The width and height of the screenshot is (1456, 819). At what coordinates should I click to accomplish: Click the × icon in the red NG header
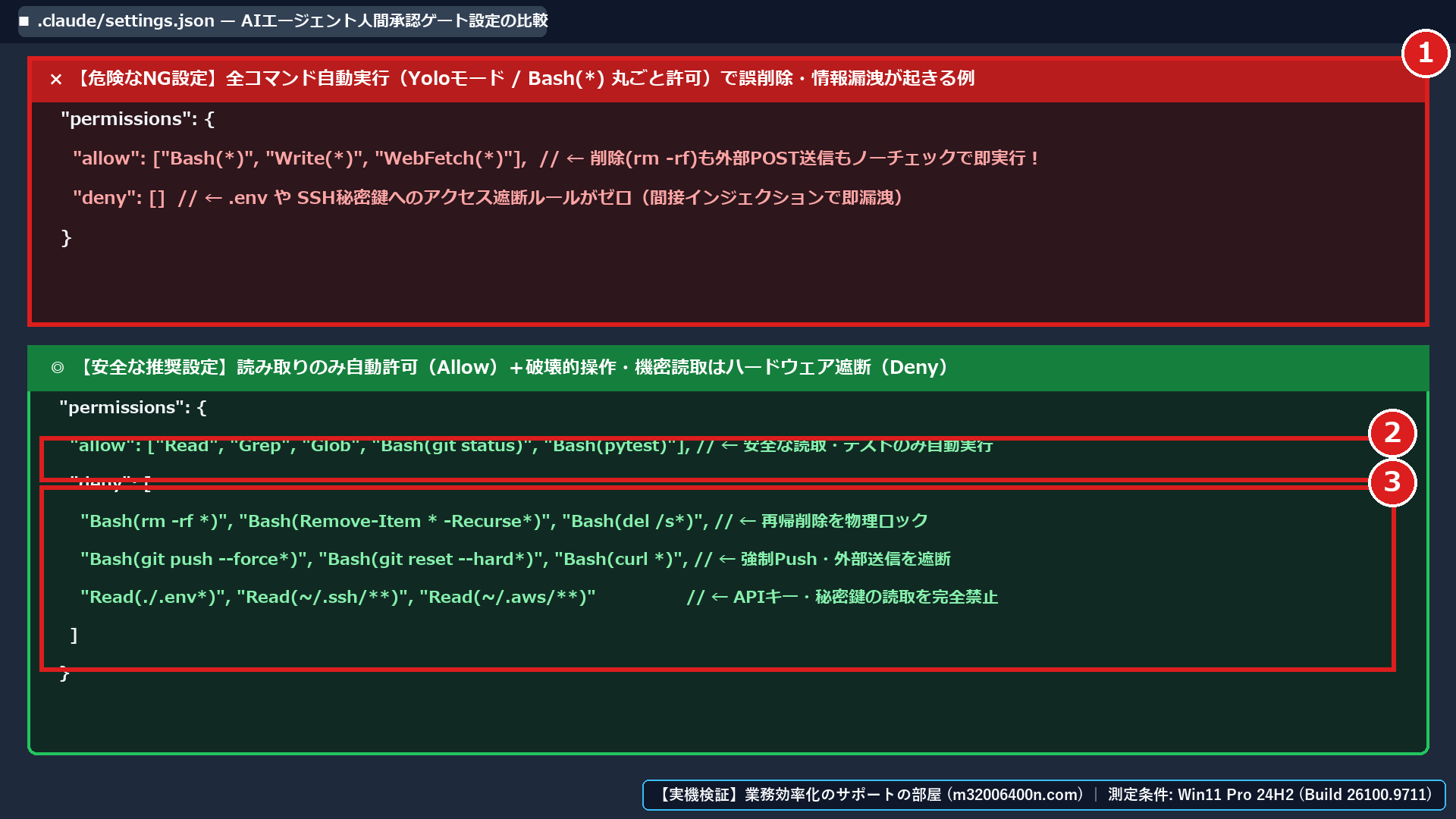tap(56, 79)
